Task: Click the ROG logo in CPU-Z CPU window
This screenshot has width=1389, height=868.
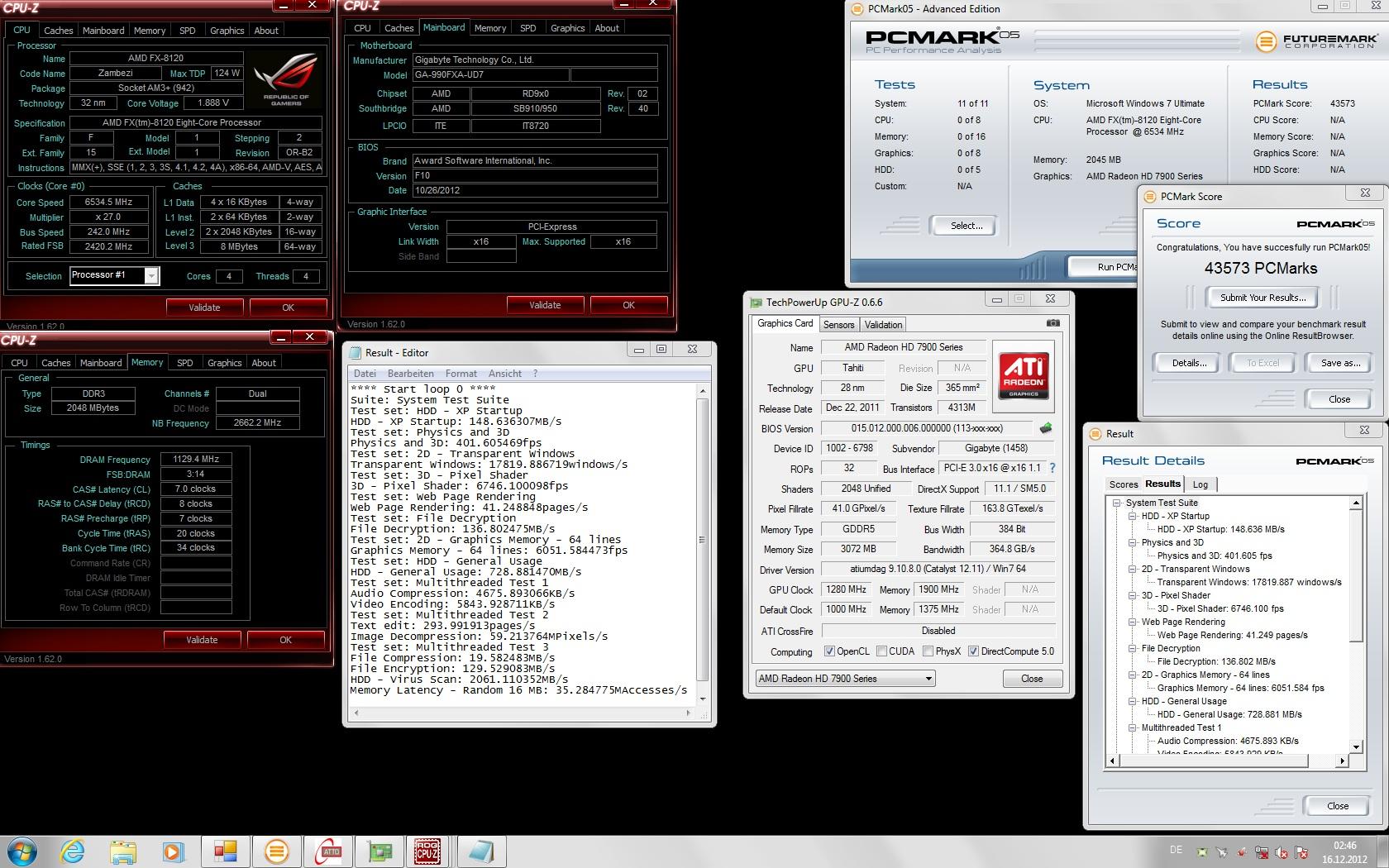Action: (x=285, y=80)
